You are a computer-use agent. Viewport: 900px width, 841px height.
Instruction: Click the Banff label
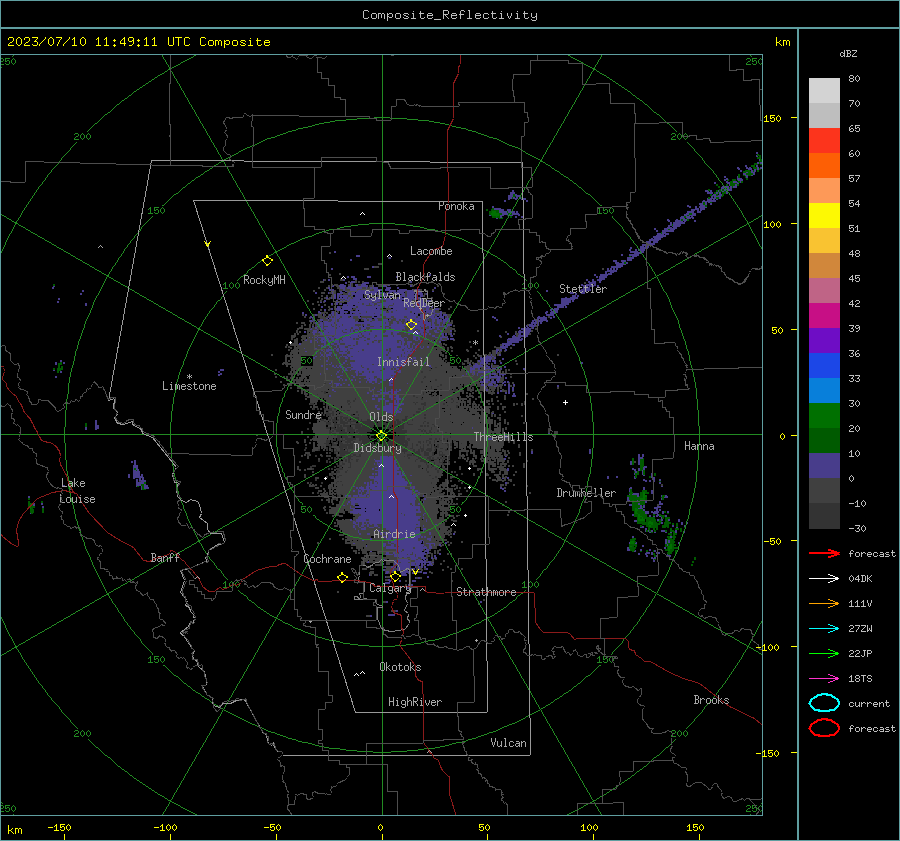tap(165, 558)
